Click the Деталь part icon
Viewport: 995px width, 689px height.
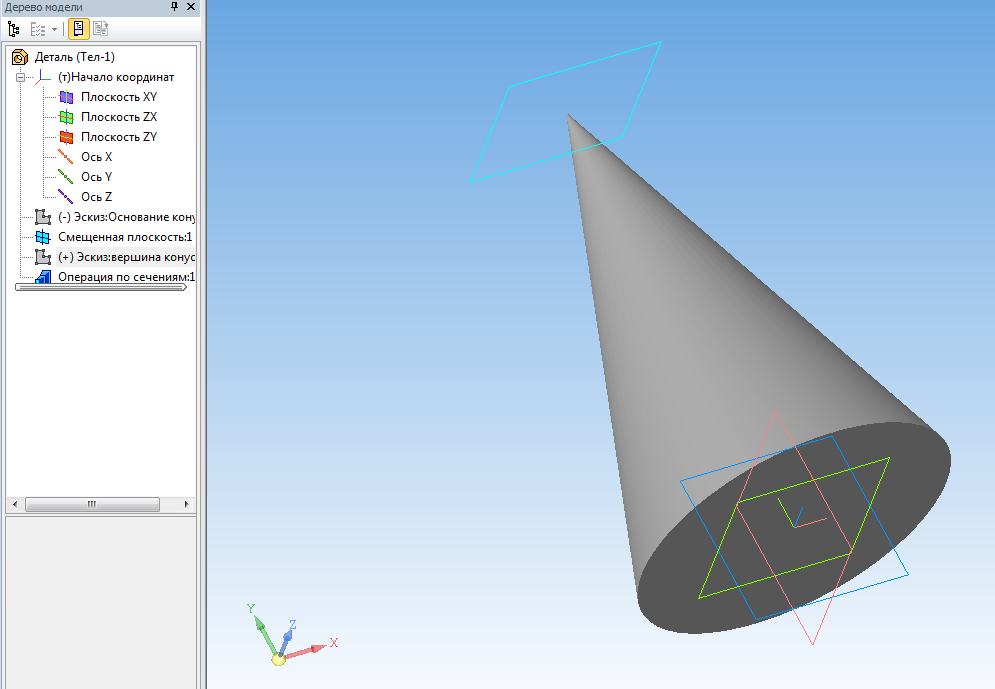(x=20, y=57)
